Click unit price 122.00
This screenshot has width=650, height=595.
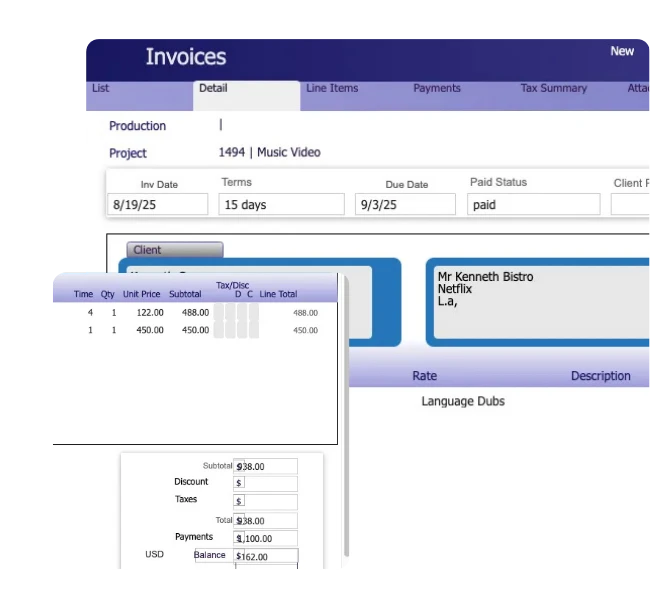150,313
